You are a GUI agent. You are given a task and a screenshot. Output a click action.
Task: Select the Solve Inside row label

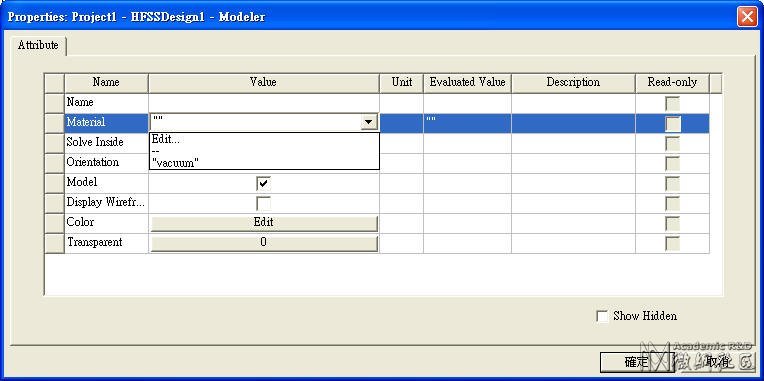point(106,143)
